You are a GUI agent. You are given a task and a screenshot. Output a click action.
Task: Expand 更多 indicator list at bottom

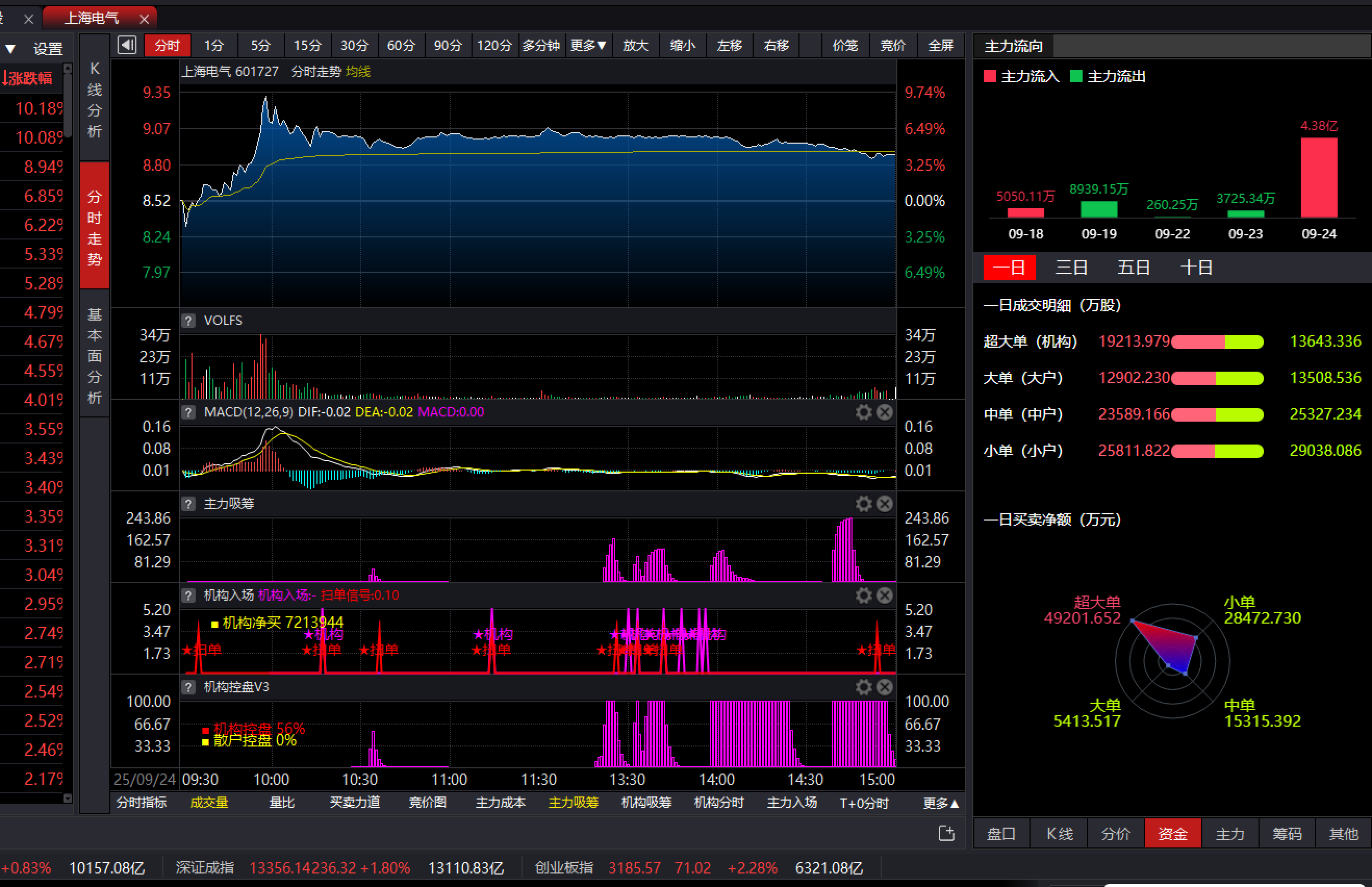pos(941,803)
